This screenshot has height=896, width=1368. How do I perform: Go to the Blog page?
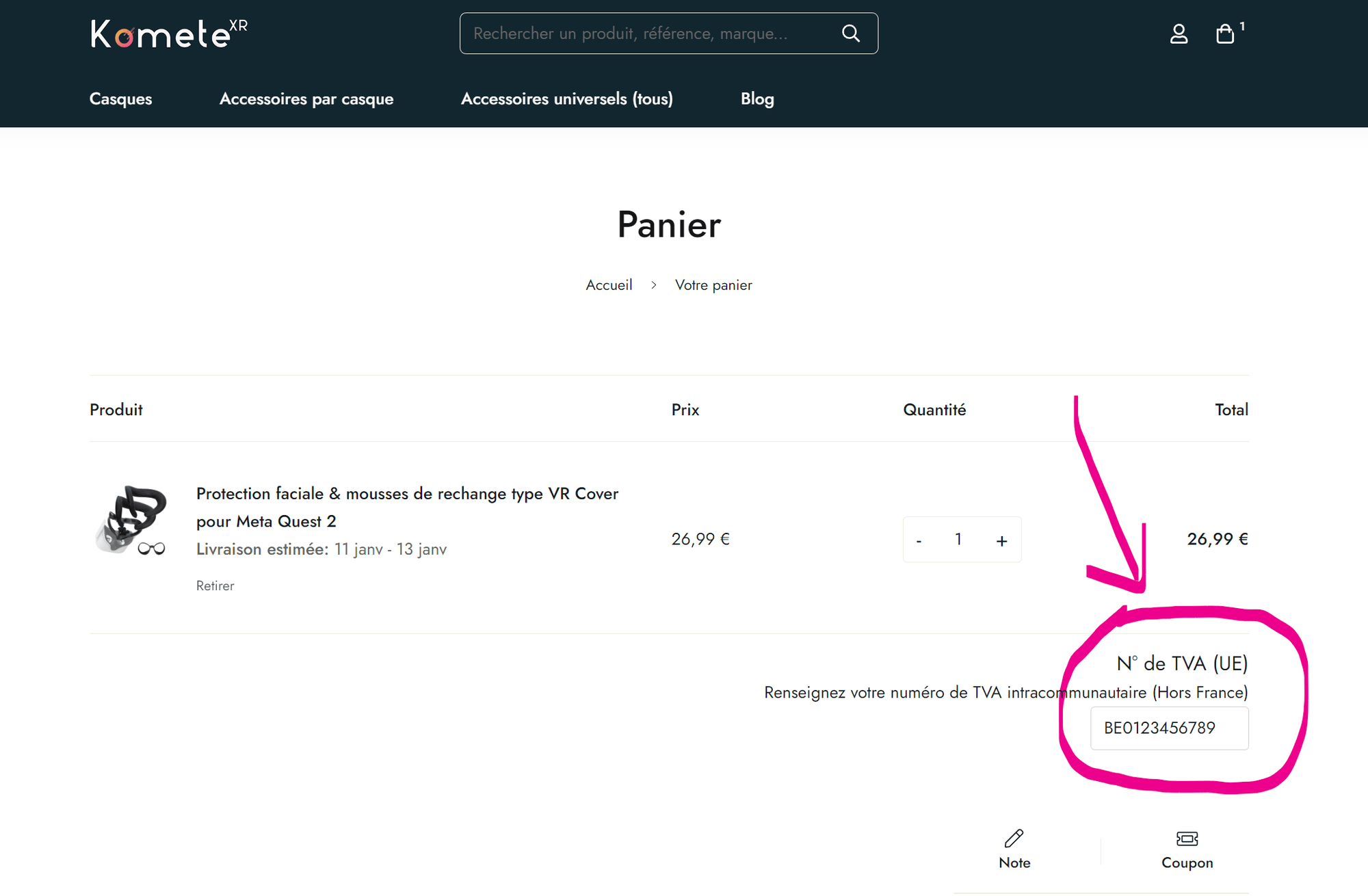click(x=757, y=99)
